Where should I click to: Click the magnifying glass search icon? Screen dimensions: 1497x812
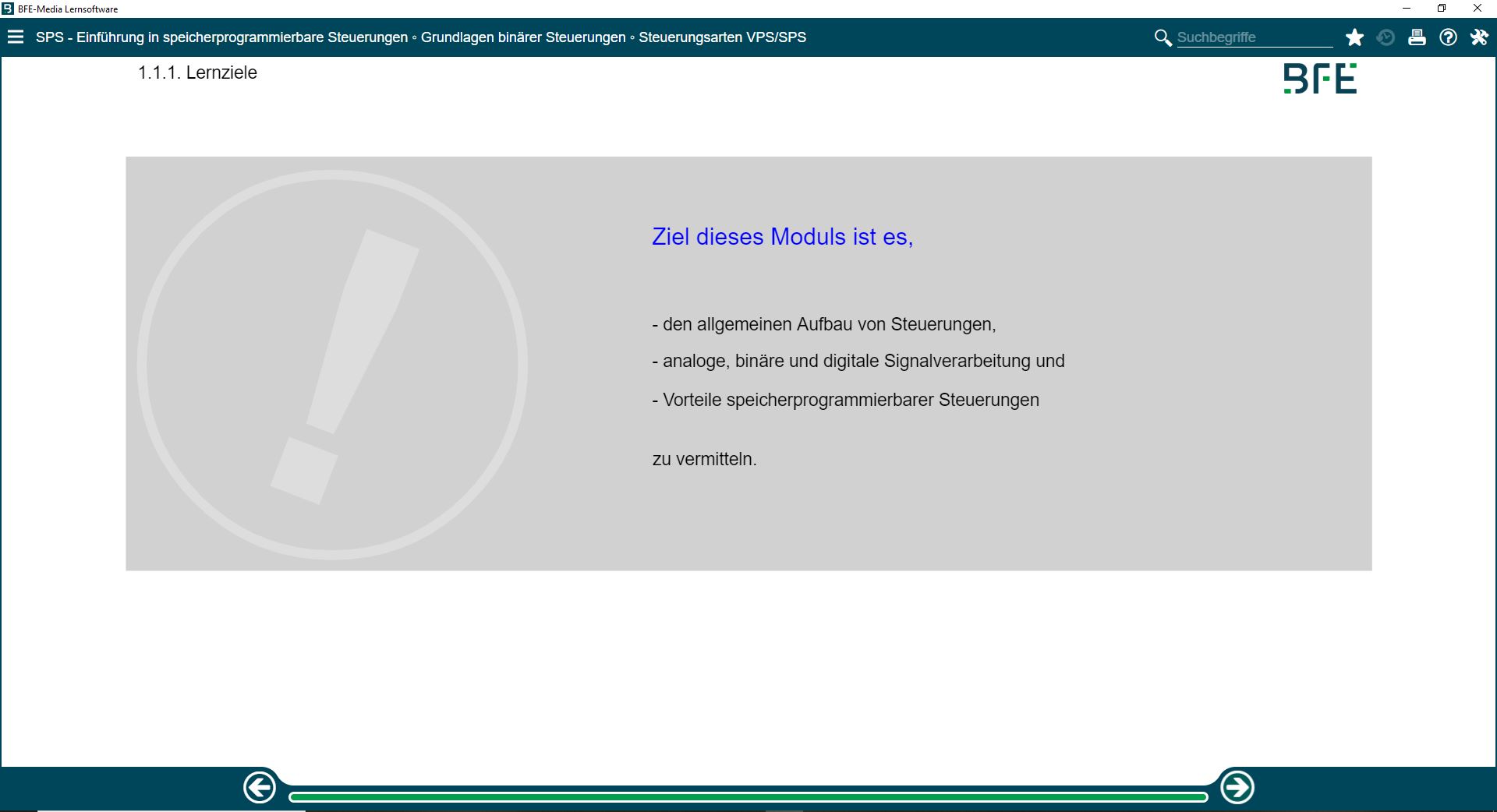coord(1163,37)
